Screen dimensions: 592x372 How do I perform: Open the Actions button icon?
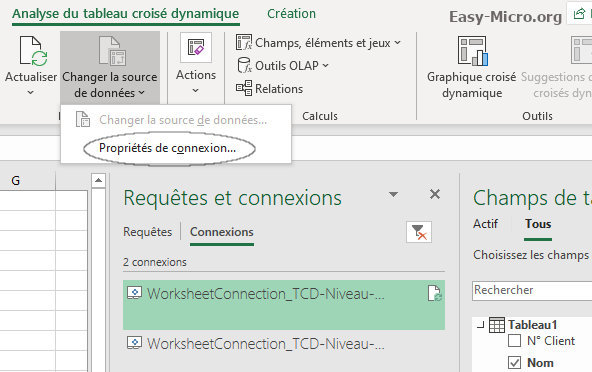tap(196, 48)
